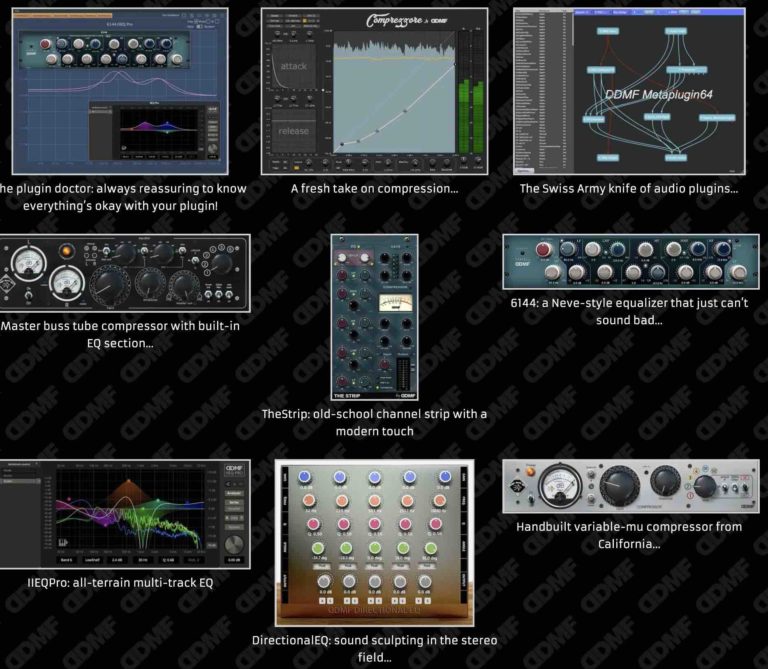768x669 pixels.
Task: Follow 'A fresh take on compression...' link
Action: (x=375, y=189)
